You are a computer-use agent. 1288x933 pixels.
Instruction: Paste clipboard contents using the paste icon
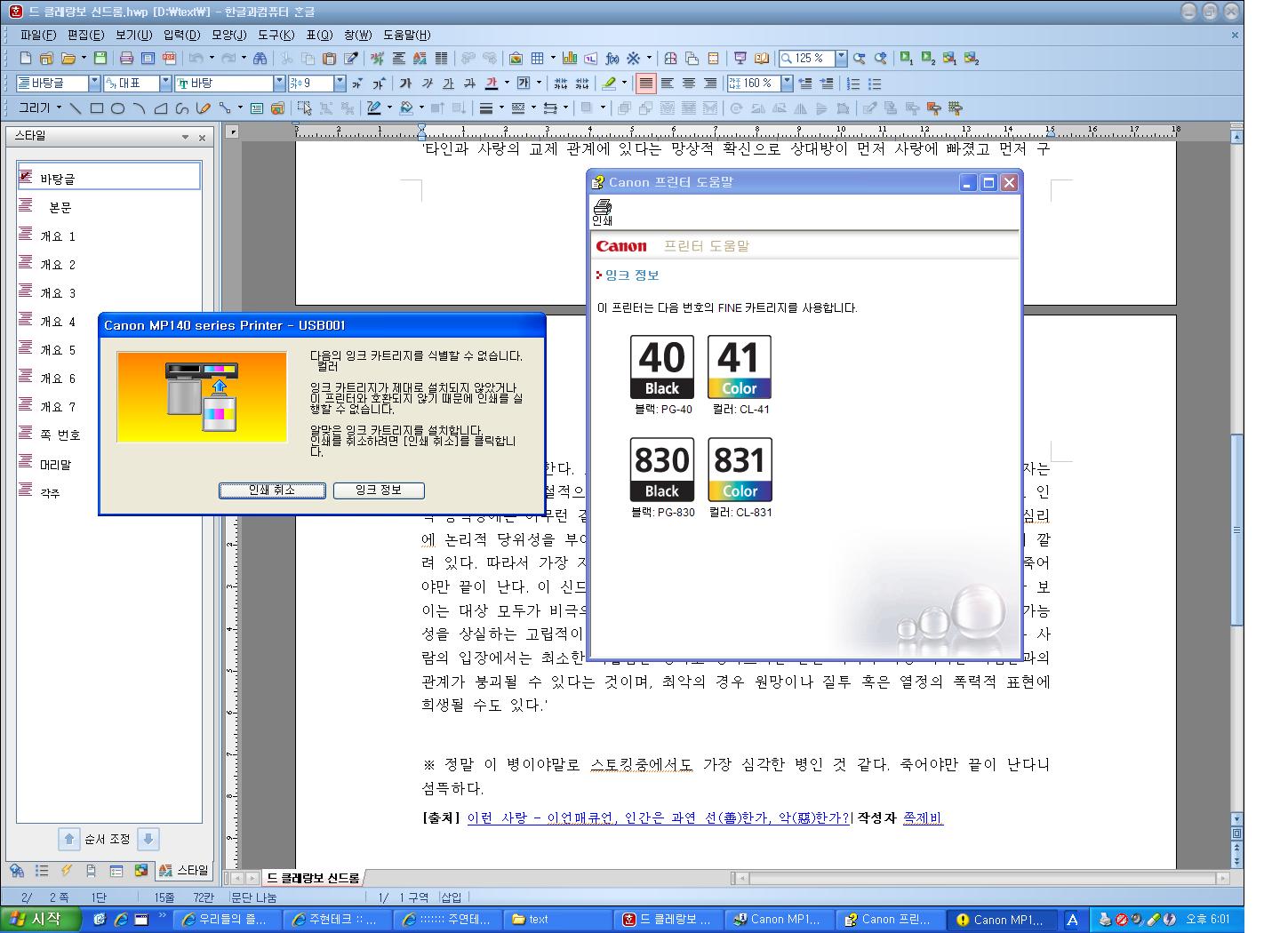(330, 59)
